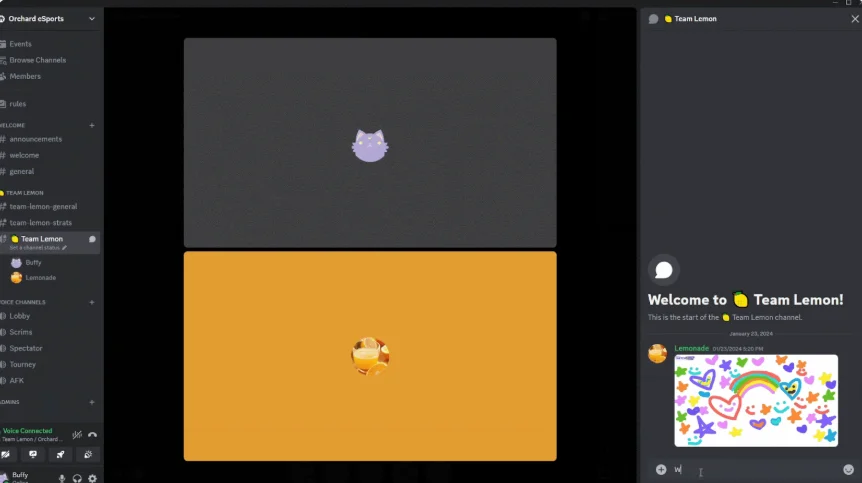Open User Settings gear
The height and width of the screenshot is (483, 862).
(92, 479)
